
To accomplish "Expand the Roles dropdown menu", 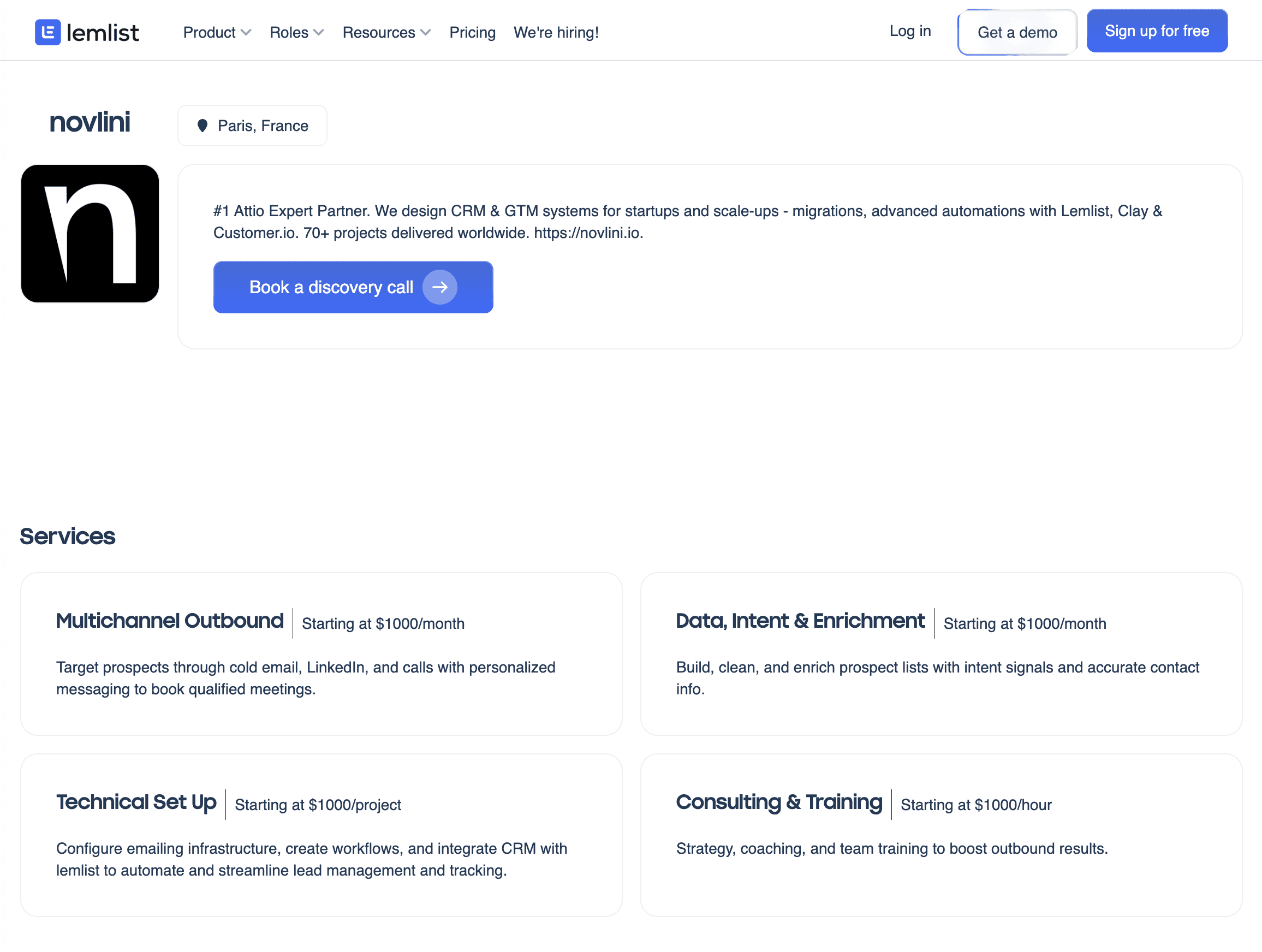I will [296, 33].
